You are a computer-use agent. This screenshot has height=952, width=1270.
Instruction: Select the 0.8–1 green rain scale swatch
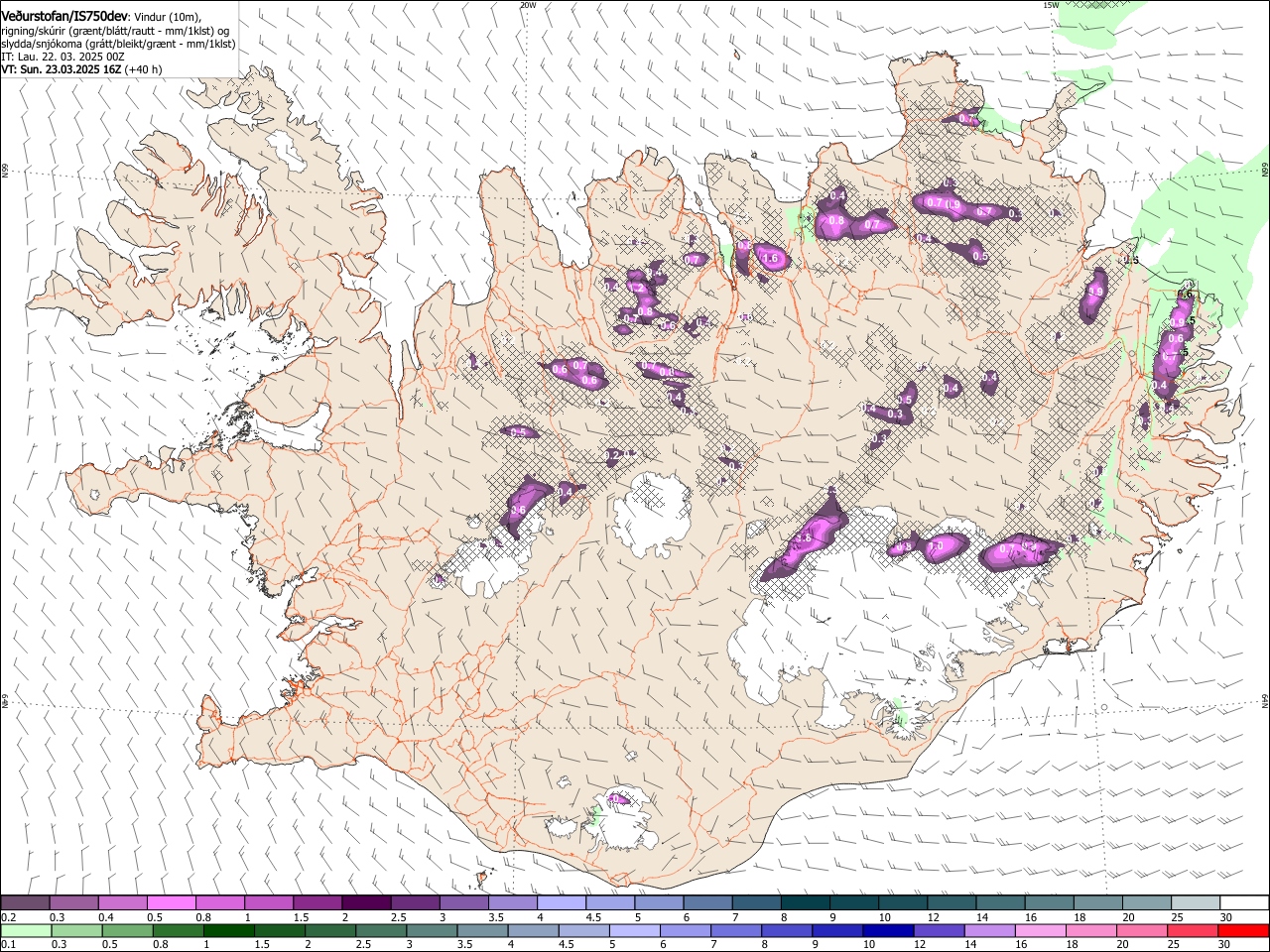(178, 931)
